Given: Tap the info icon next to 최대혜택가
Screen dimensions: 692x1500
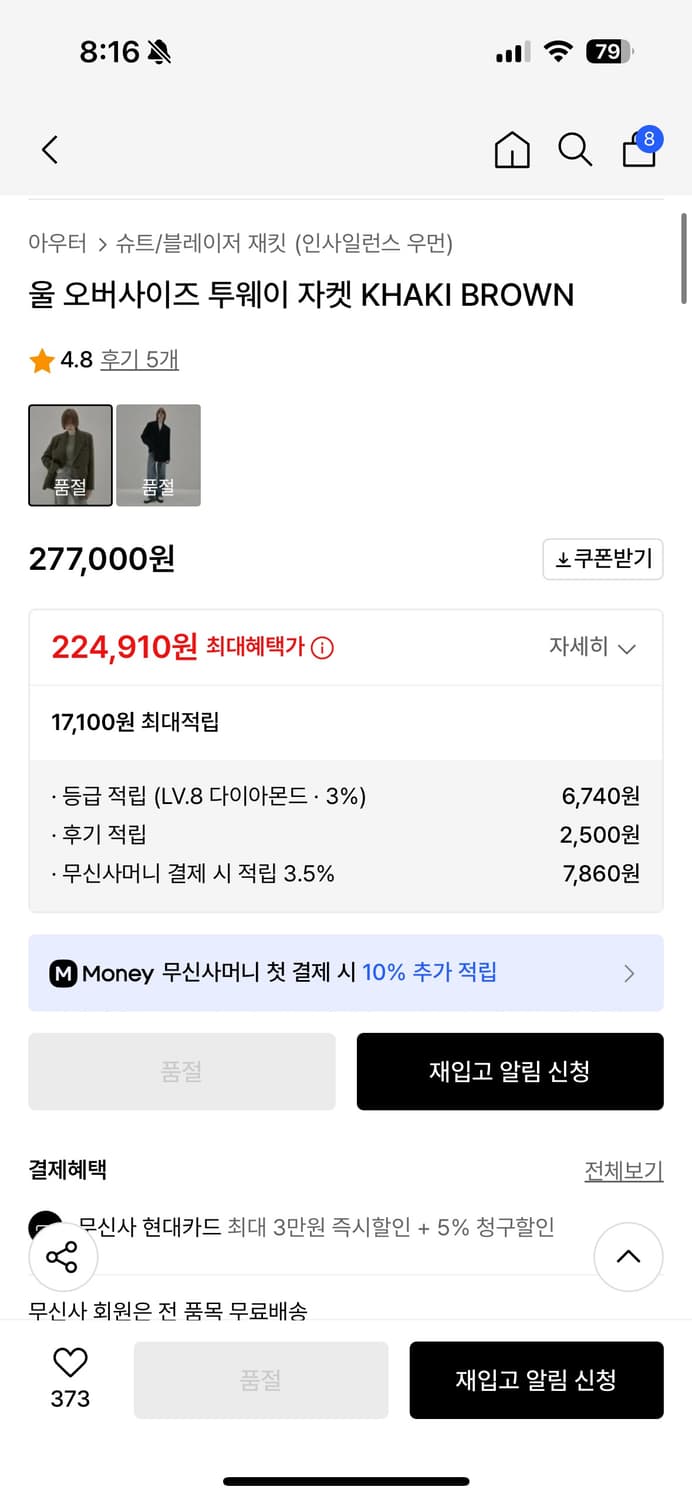Looking at the screenshot, I should [x=320, y=648].
